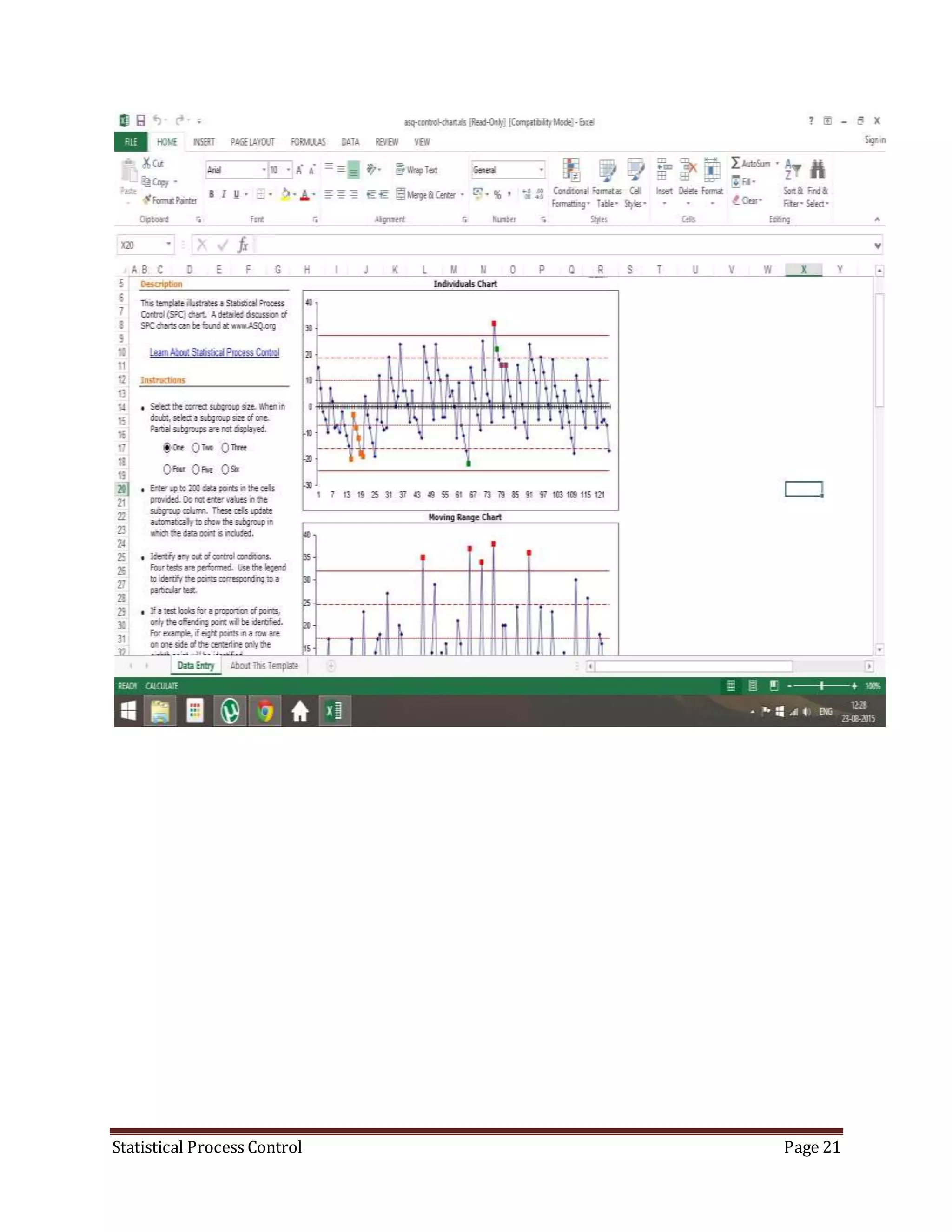Click the Clear eraser icon
The width and height of the screenshot is (952, 1232).
tap(735, 200)
